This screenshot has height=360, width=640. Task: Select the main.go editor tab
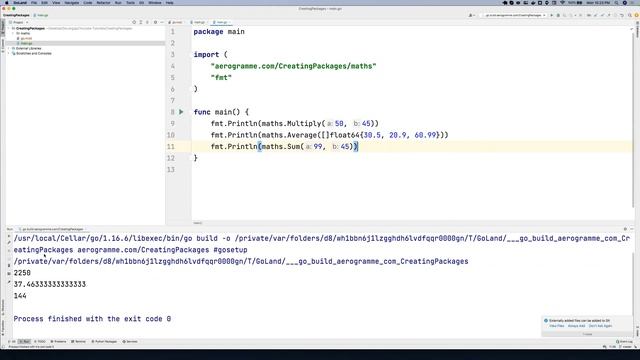pyautogui.click(x=222, y=22)
